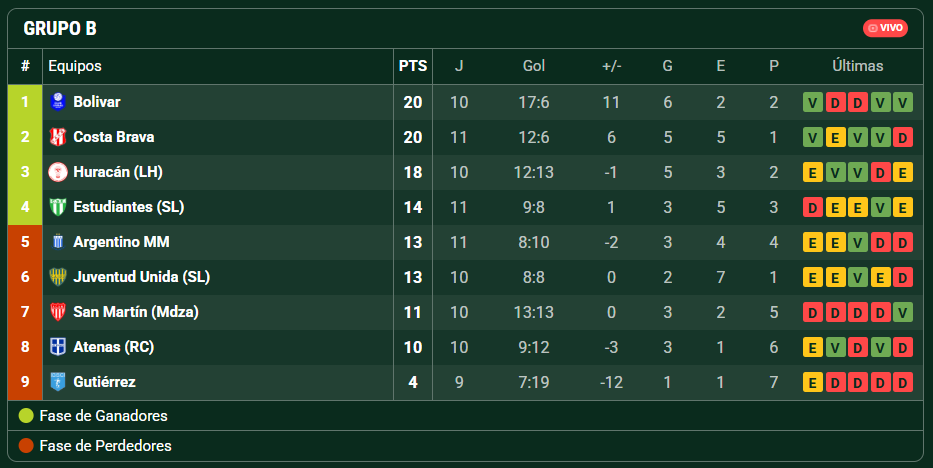Click the Últimas column header

(857, 66)
